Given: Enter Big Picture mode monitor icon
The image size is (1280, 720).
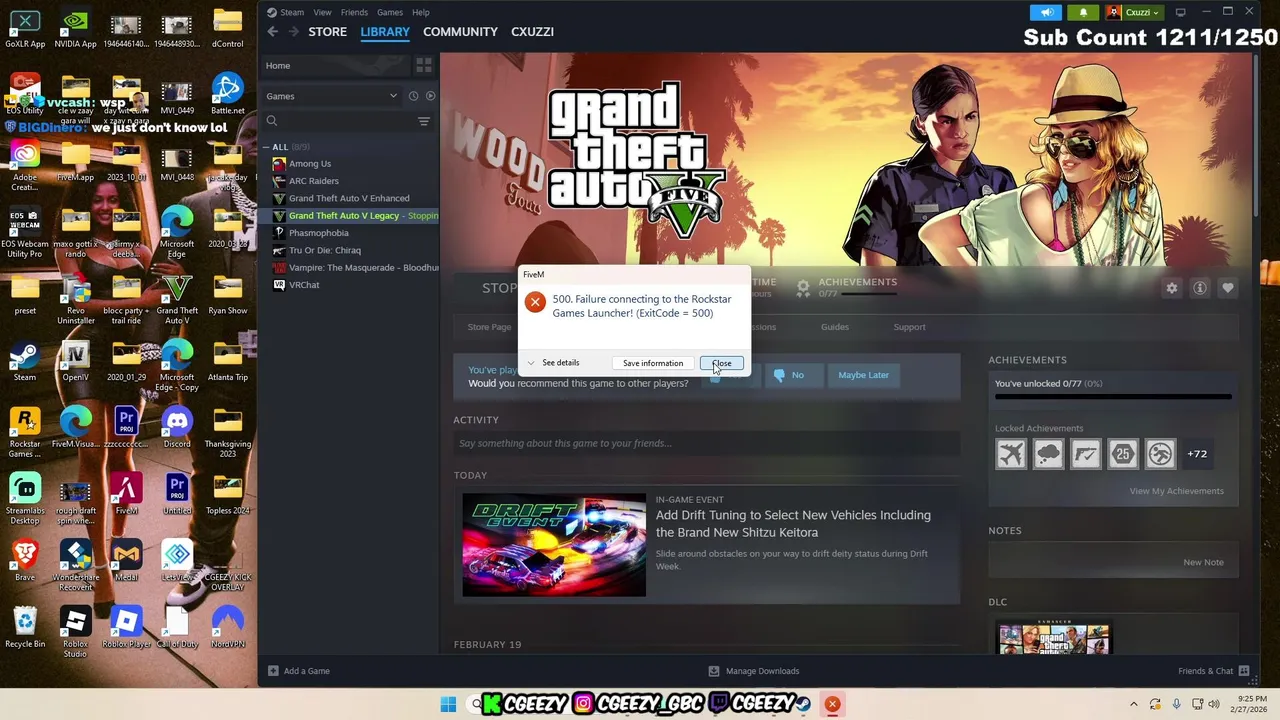Looking at the screenshot, I should (x=1181, y=12).
